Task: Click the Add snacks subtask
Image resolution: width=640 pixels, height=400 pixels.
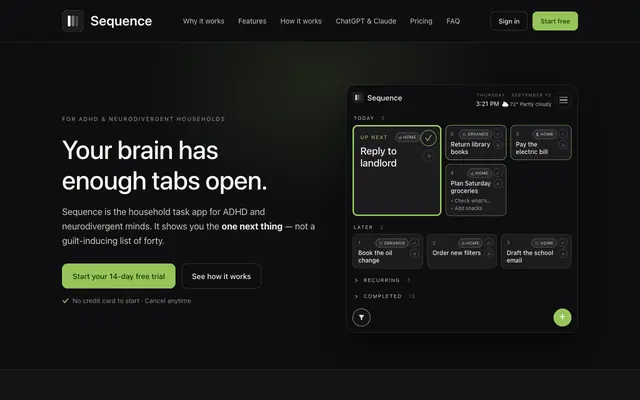Action: [467, 208]
